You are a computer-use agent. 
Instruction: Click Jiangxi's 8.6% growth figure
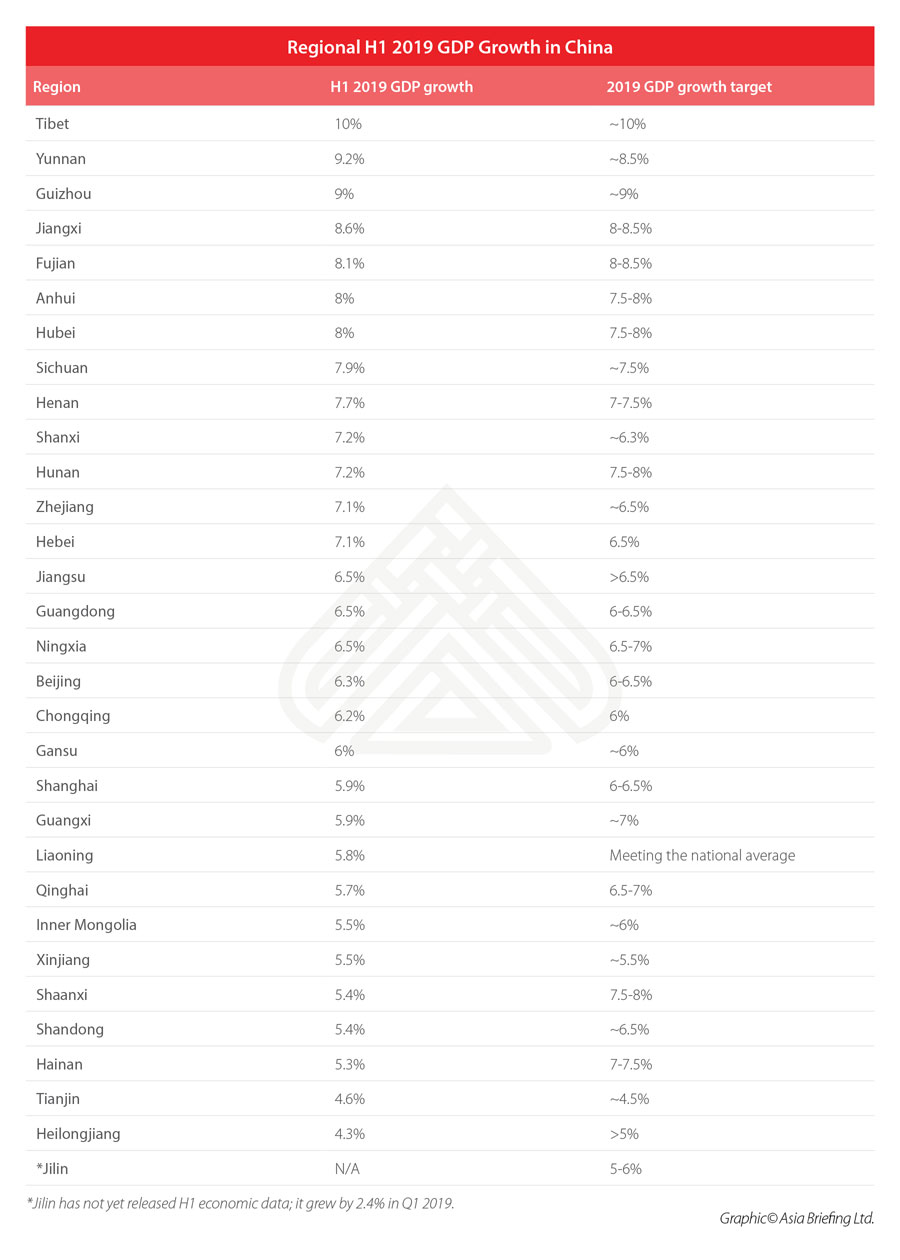[x=349, y=229]
